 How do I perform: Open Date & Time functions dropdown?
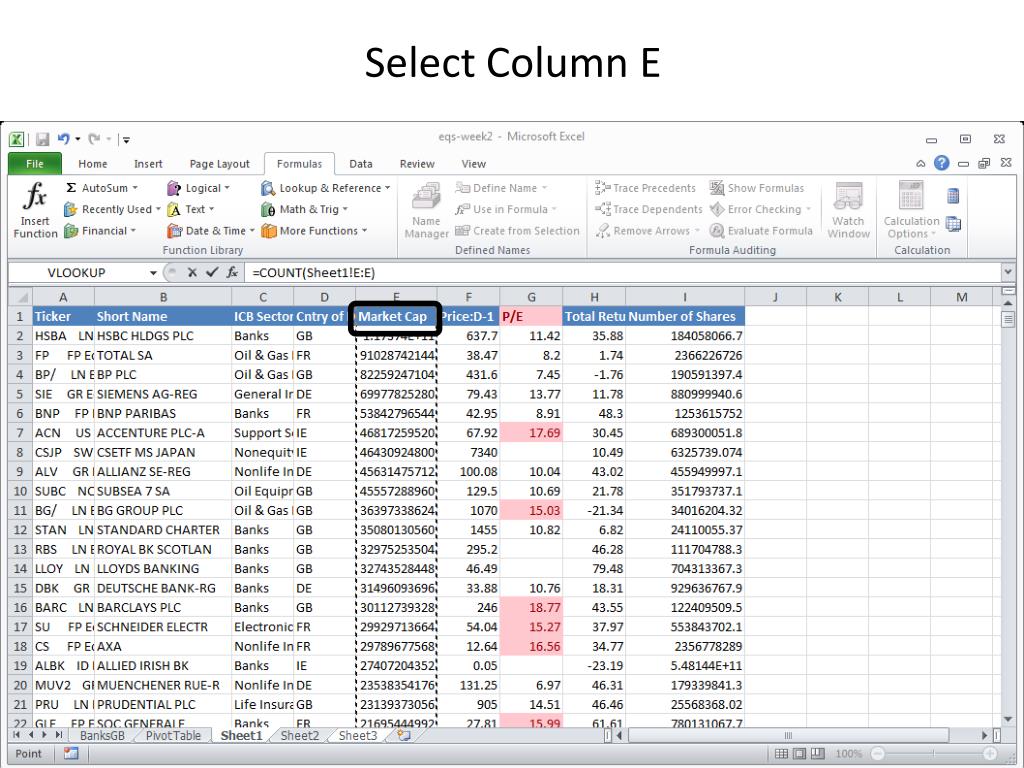(211, 231)
